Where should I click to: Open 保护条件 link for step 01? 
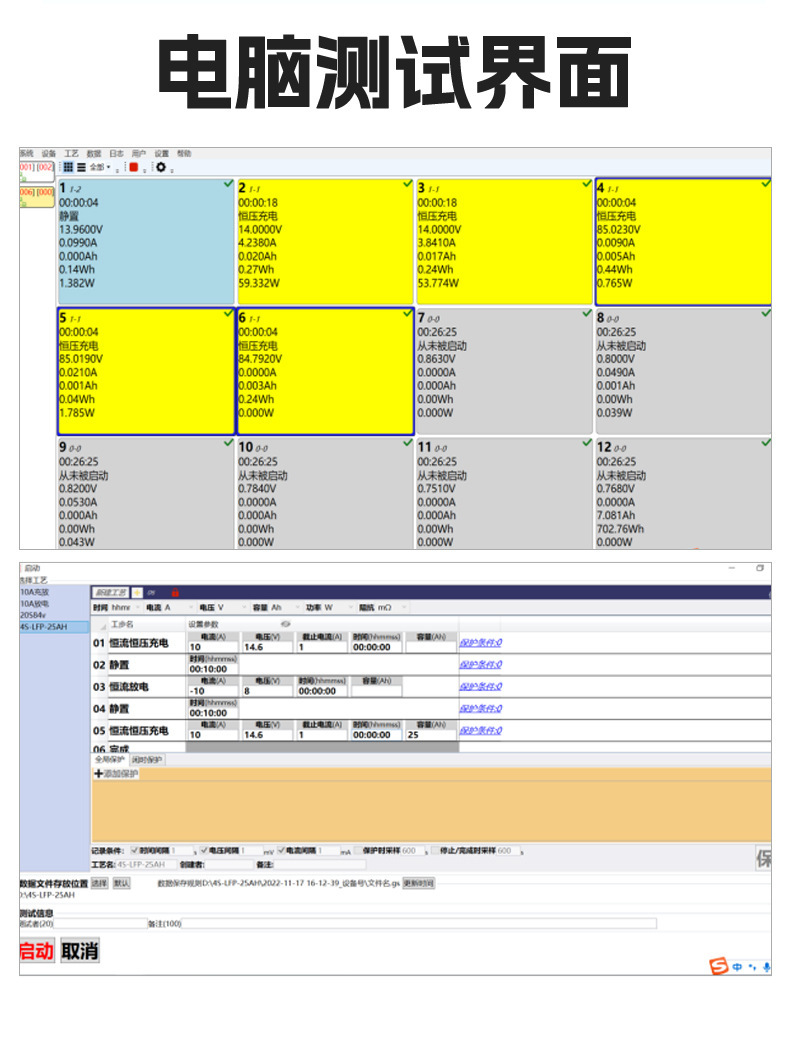click(x=480, y=643)
